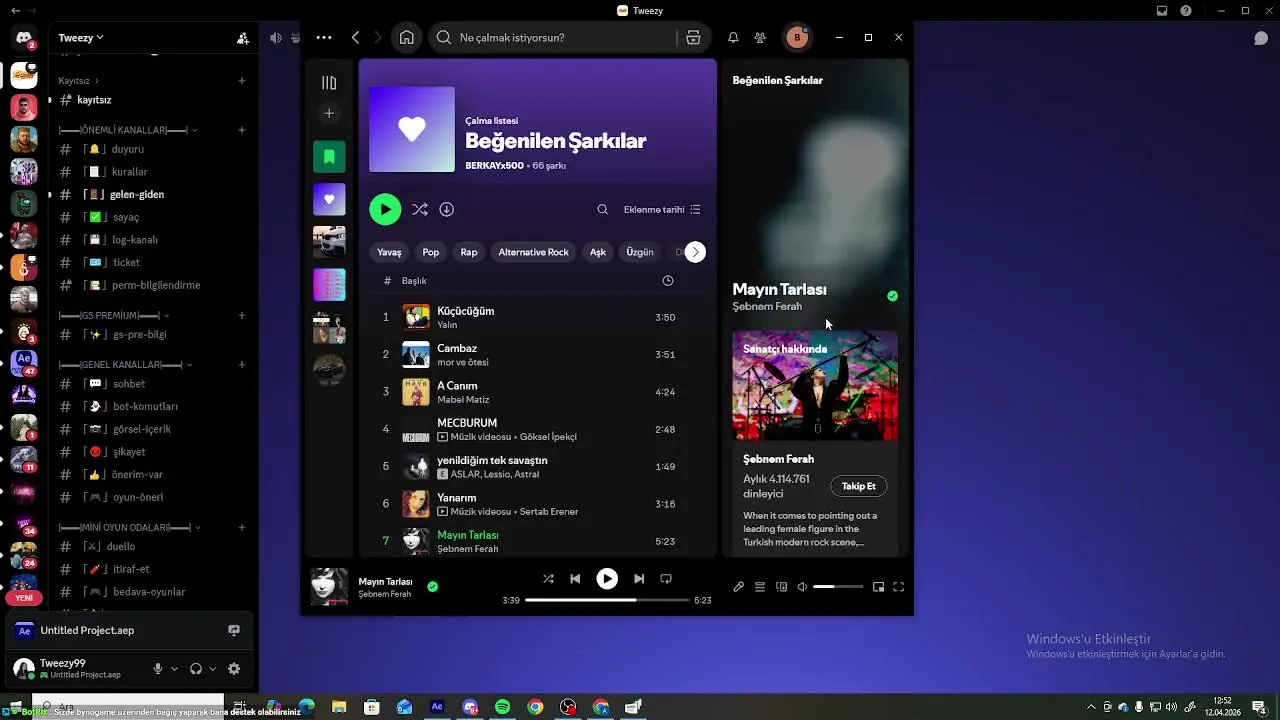The height and width of the screenshot is (720, 1280).
Task: Open the Spotify profile avatar
Action: (797, 38)
